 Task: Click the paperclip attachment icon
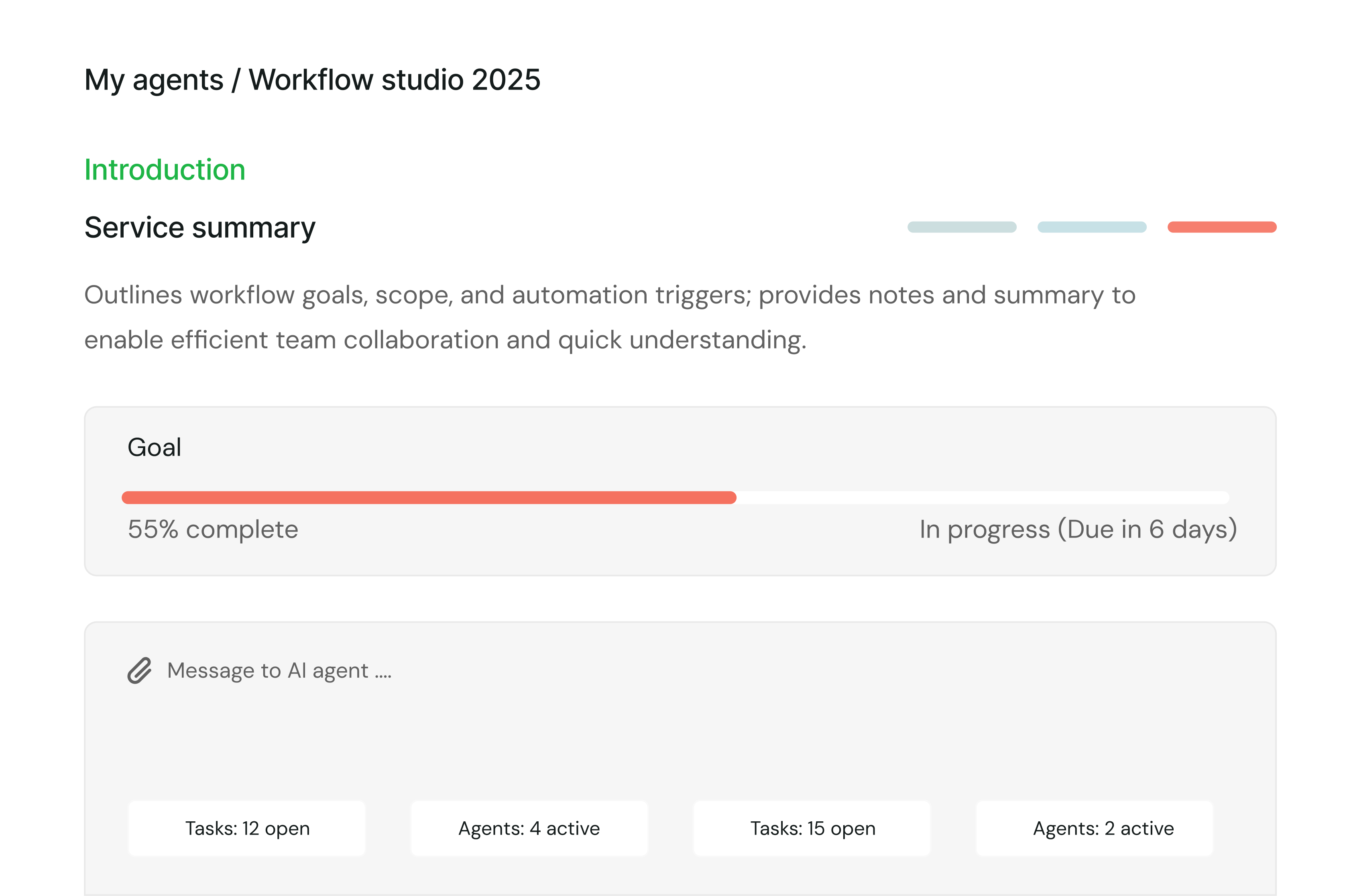(x=139, y=670)
